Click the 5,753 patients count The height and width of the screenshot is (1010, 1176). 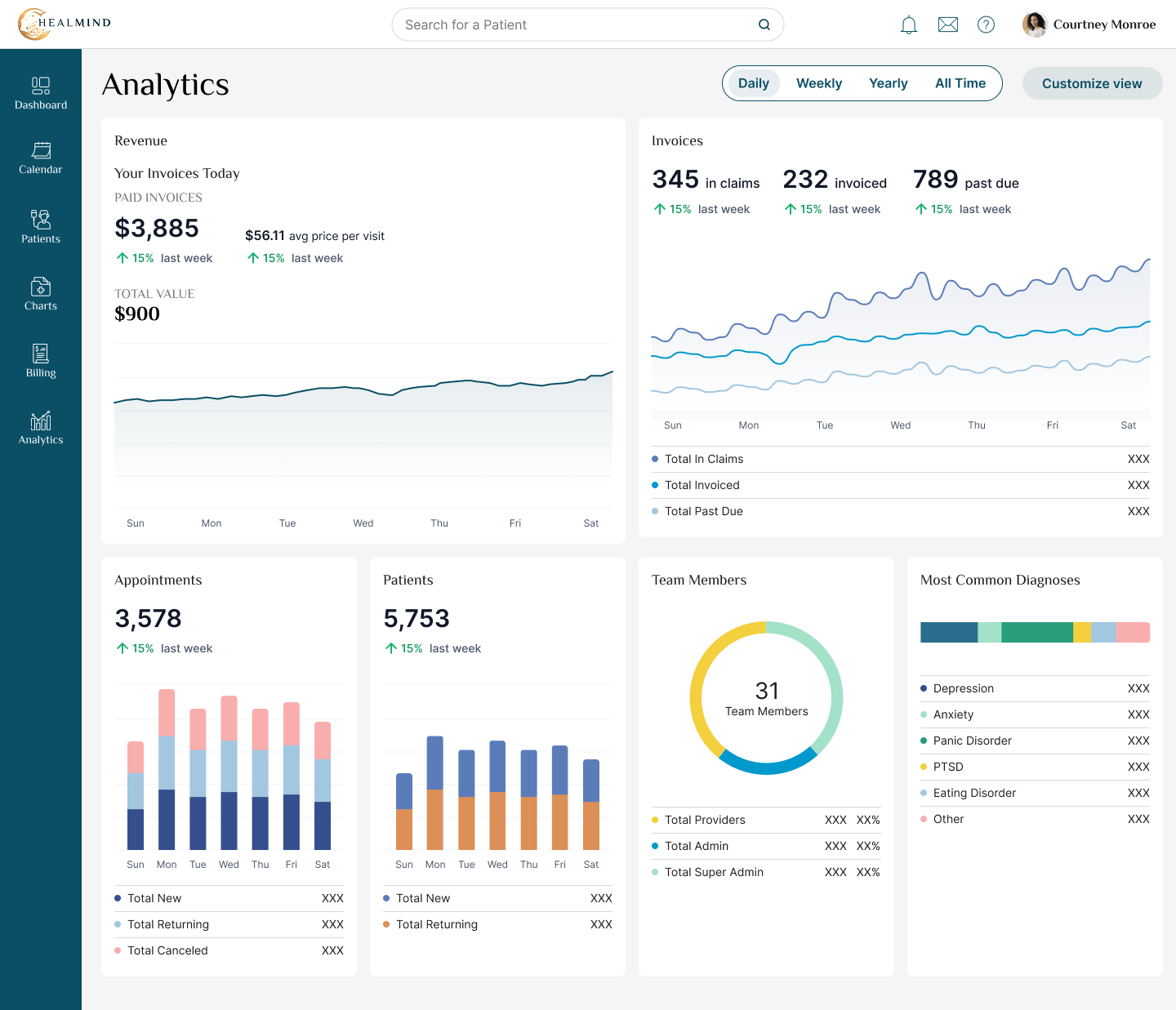[416, 618]
